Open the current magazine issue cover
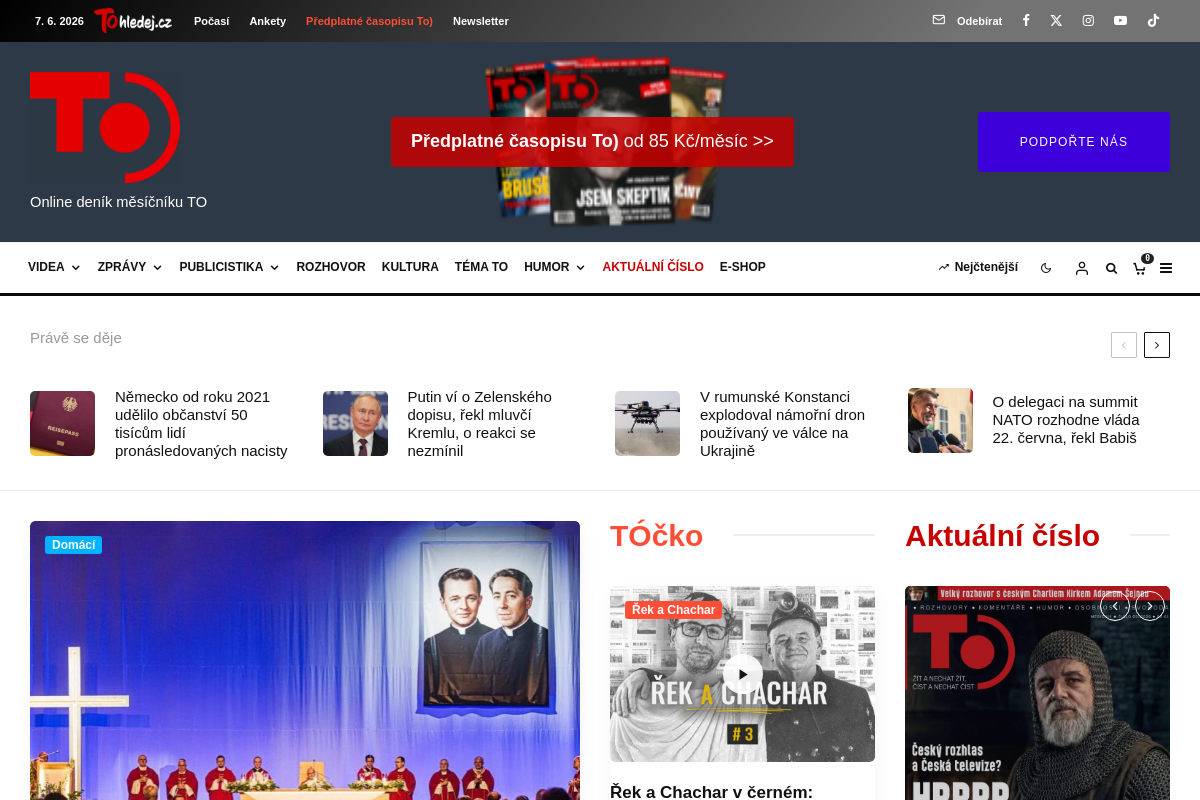The image size is (1200, 800). point(1037,693)
